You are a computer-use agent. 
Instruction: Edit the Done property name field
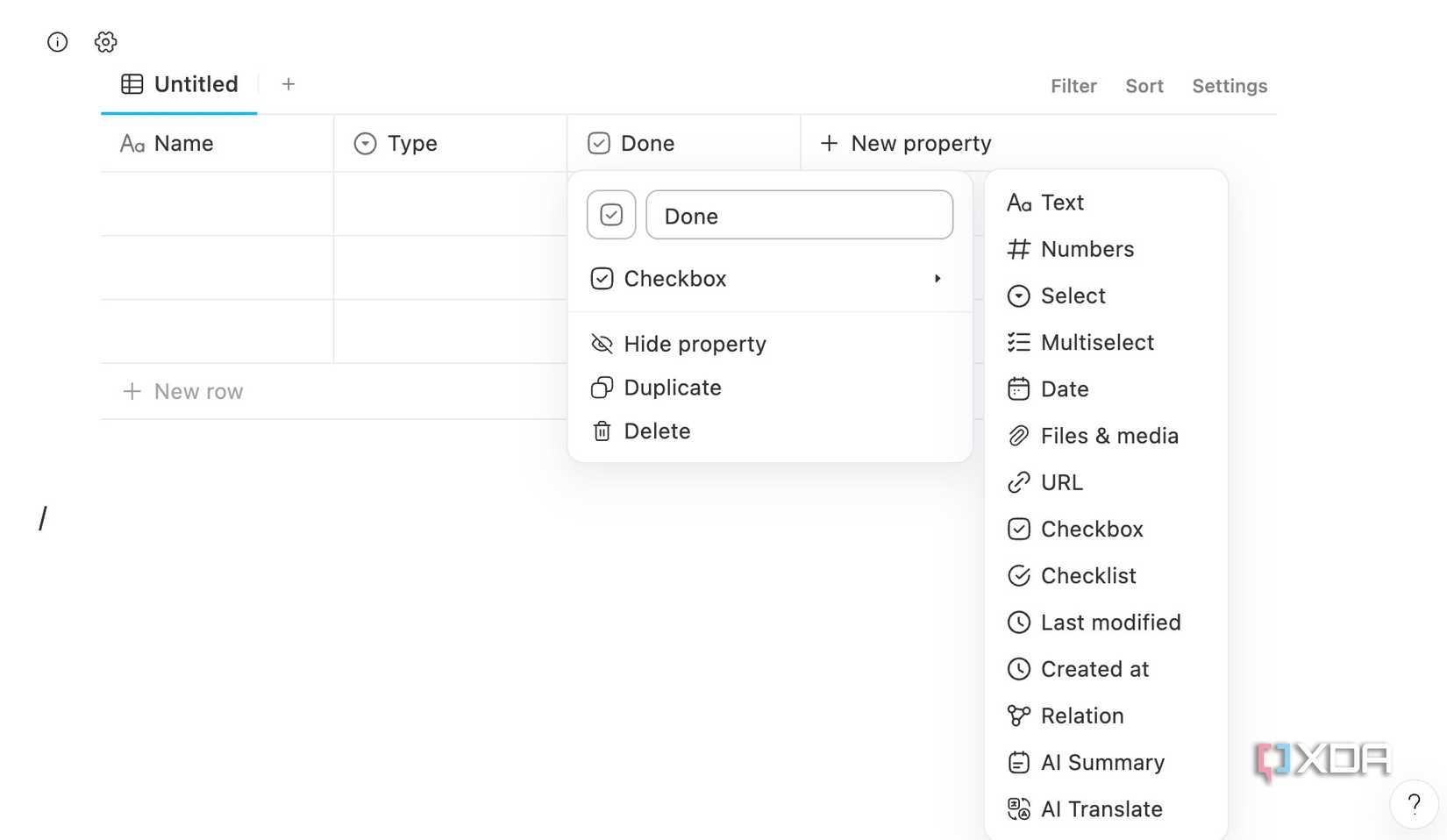[x=799, y=215]
